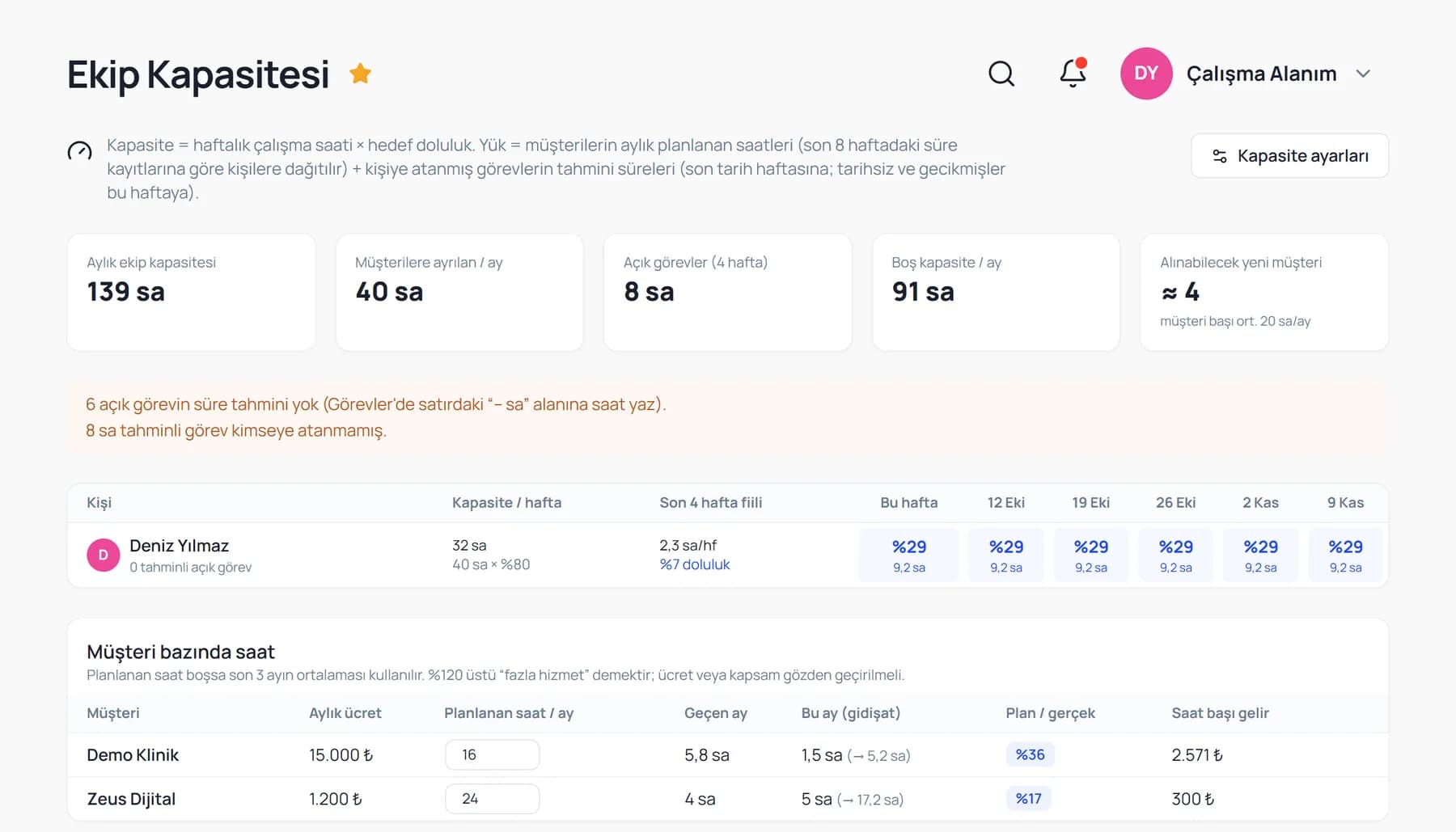Expand the Çalışma Alanım chevron
The width and height of the screenshot is (1456, 832).
point(1363,74)
